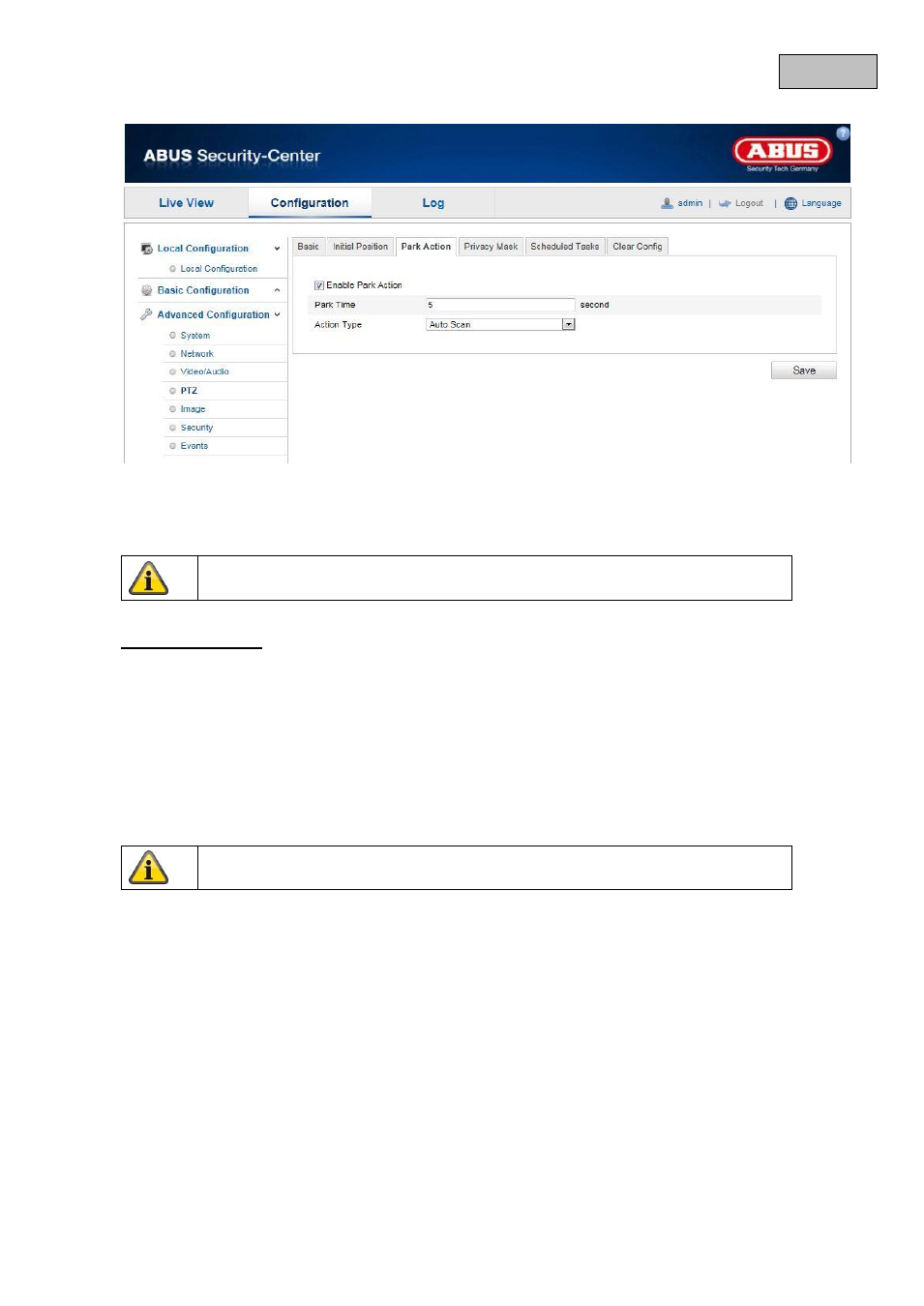The width and height of the screenshot is (924, 1306).
Task: Select the PTZ menu item
Action: click(189, 391)
